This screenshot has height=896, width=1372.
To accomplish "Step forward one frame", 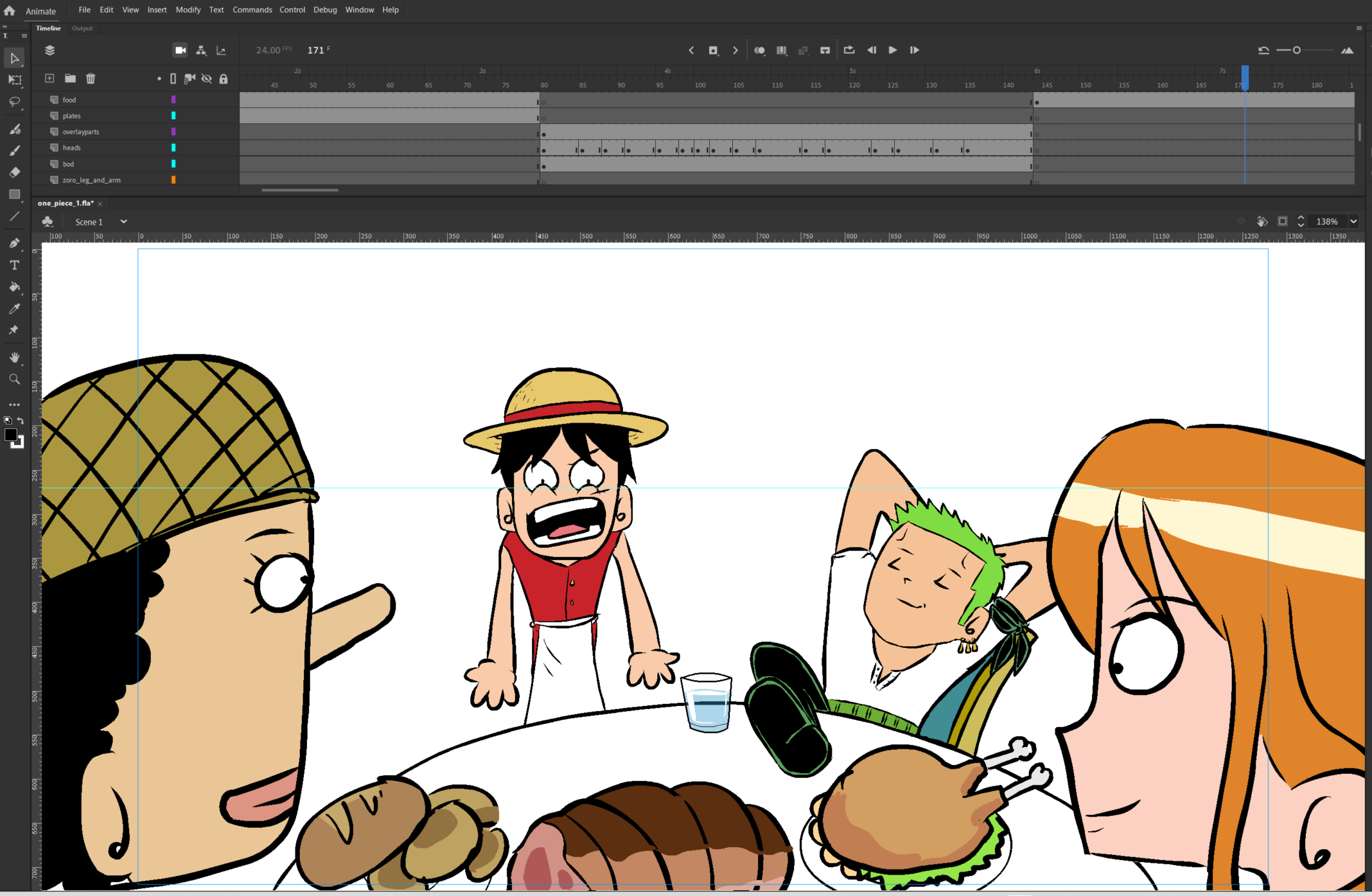I will [915, 50].
